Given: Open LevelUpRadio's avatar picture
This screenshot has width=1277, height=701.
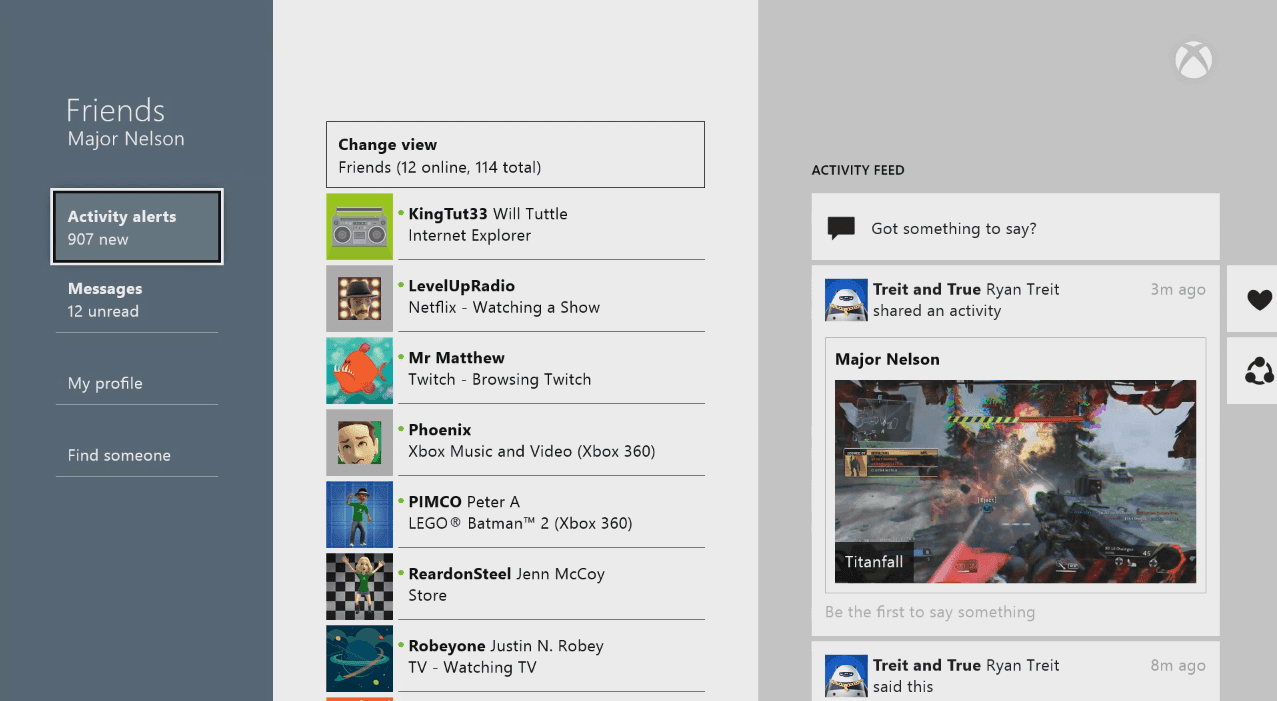Looking at the screenshot, I should 359,298.
